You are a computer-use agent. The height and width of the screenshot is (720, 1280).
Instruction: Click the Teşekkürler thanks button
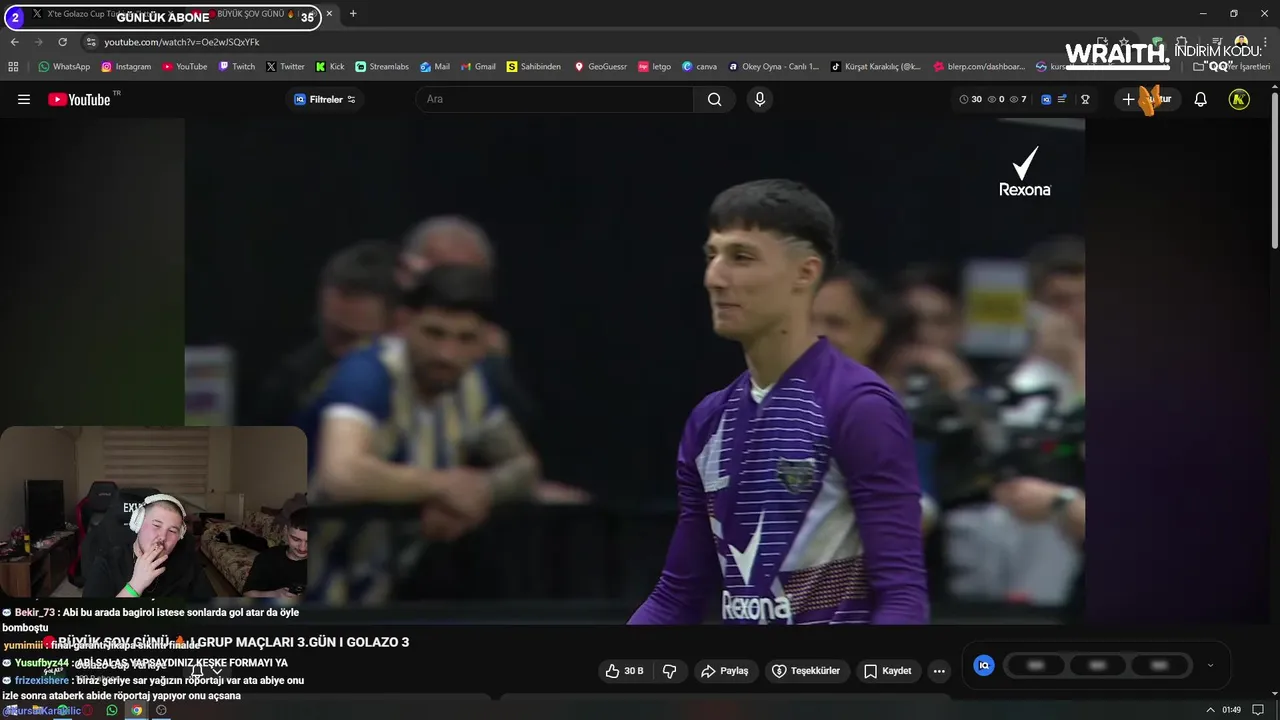coord(806,671)
